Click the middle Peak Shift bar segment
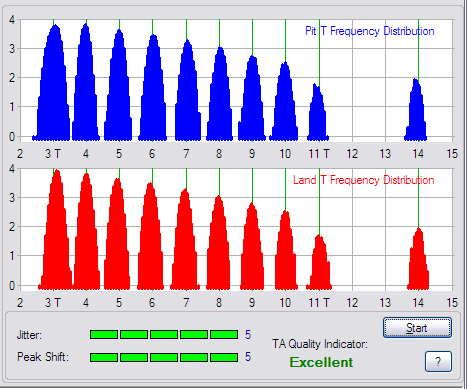 (164, 357)
